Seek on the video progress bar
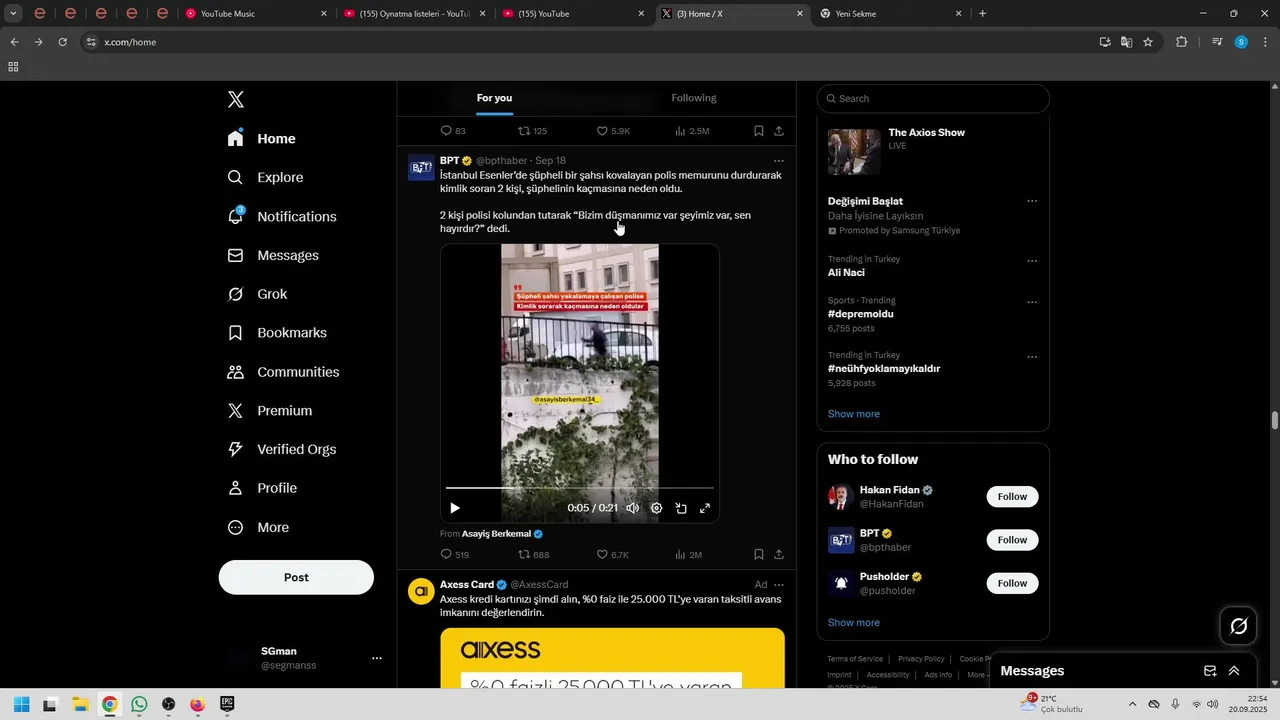Image resolution: width=1280 pixels, height=720 pixels. [x=580, y=488]
